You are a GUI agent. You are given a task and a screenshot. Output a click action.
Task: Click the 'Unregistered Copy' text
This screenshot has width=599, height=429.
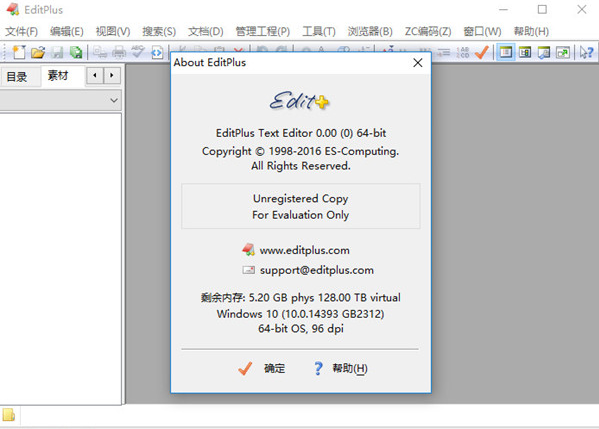301,199
